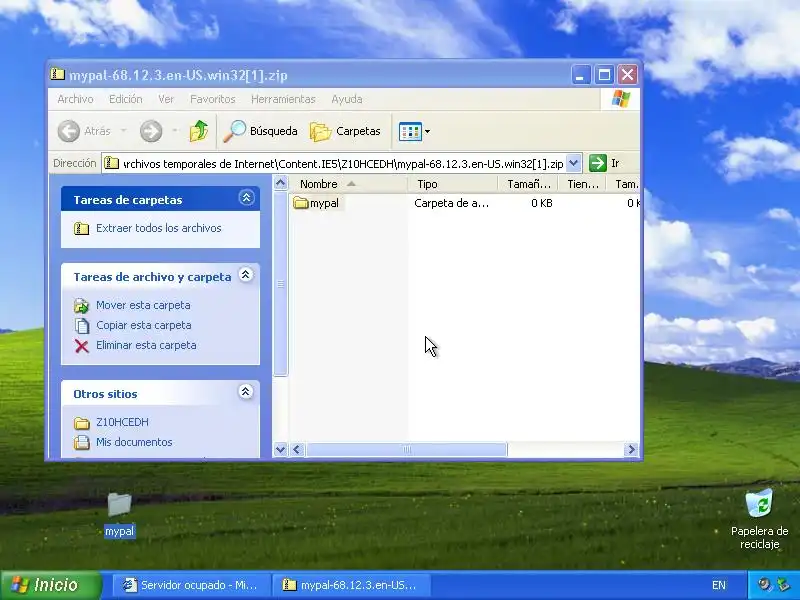Open the Edición menu

(126, 99)
